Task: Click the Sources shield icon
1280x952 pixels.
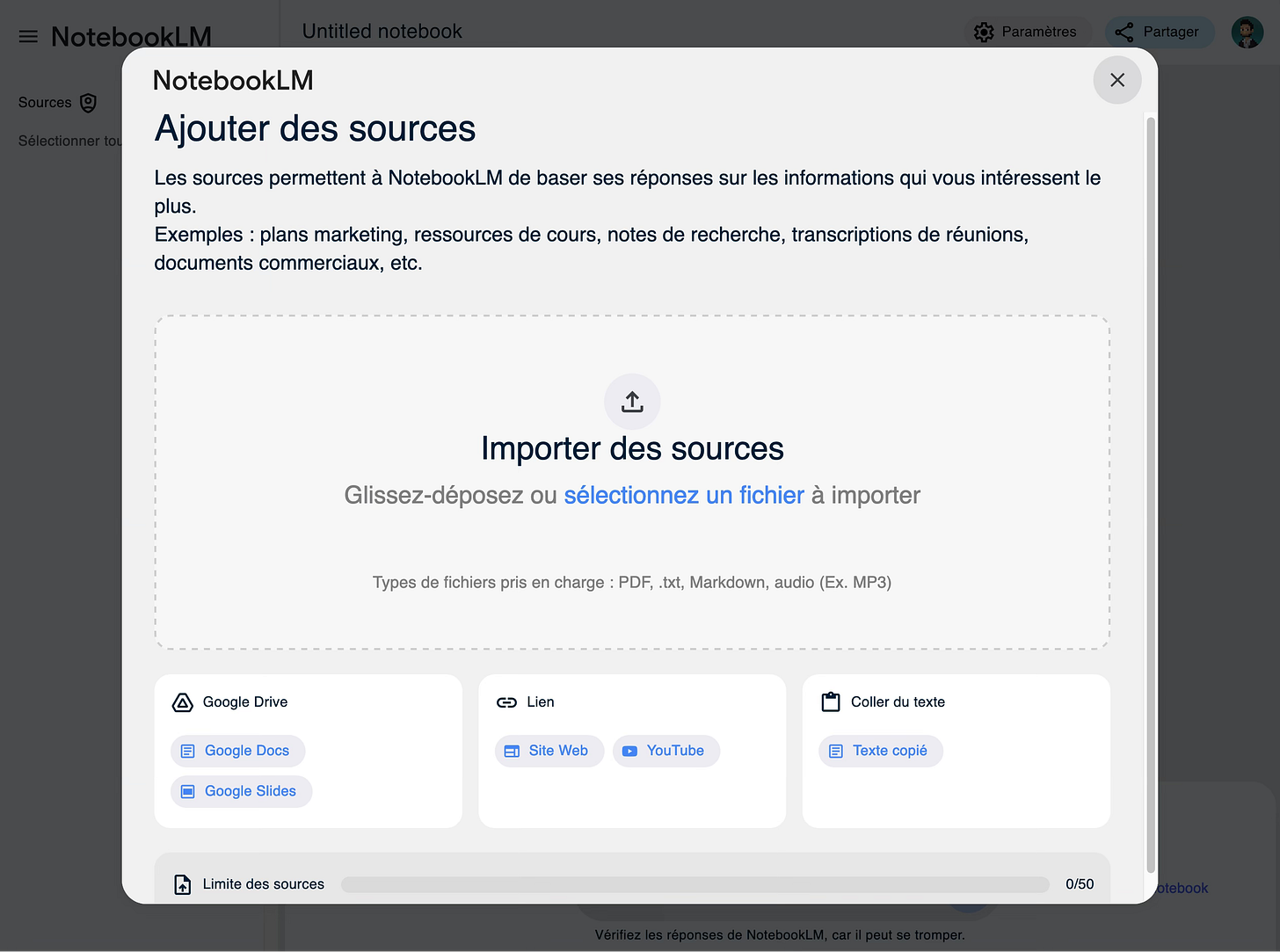Action: point(88,103)
